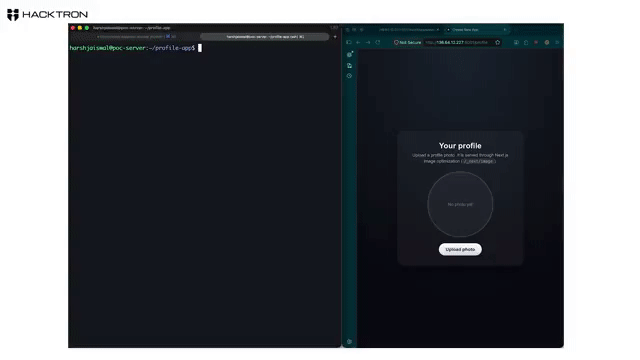
Task: Focus the browser address bar URL
Action: [456, 42]
